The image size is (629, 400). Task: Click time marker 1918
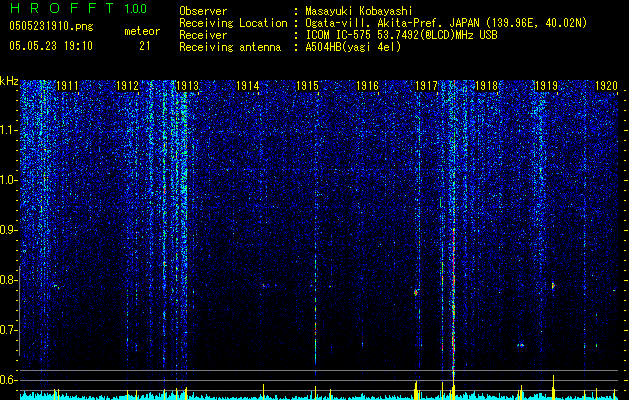click(x=487, y=86)
